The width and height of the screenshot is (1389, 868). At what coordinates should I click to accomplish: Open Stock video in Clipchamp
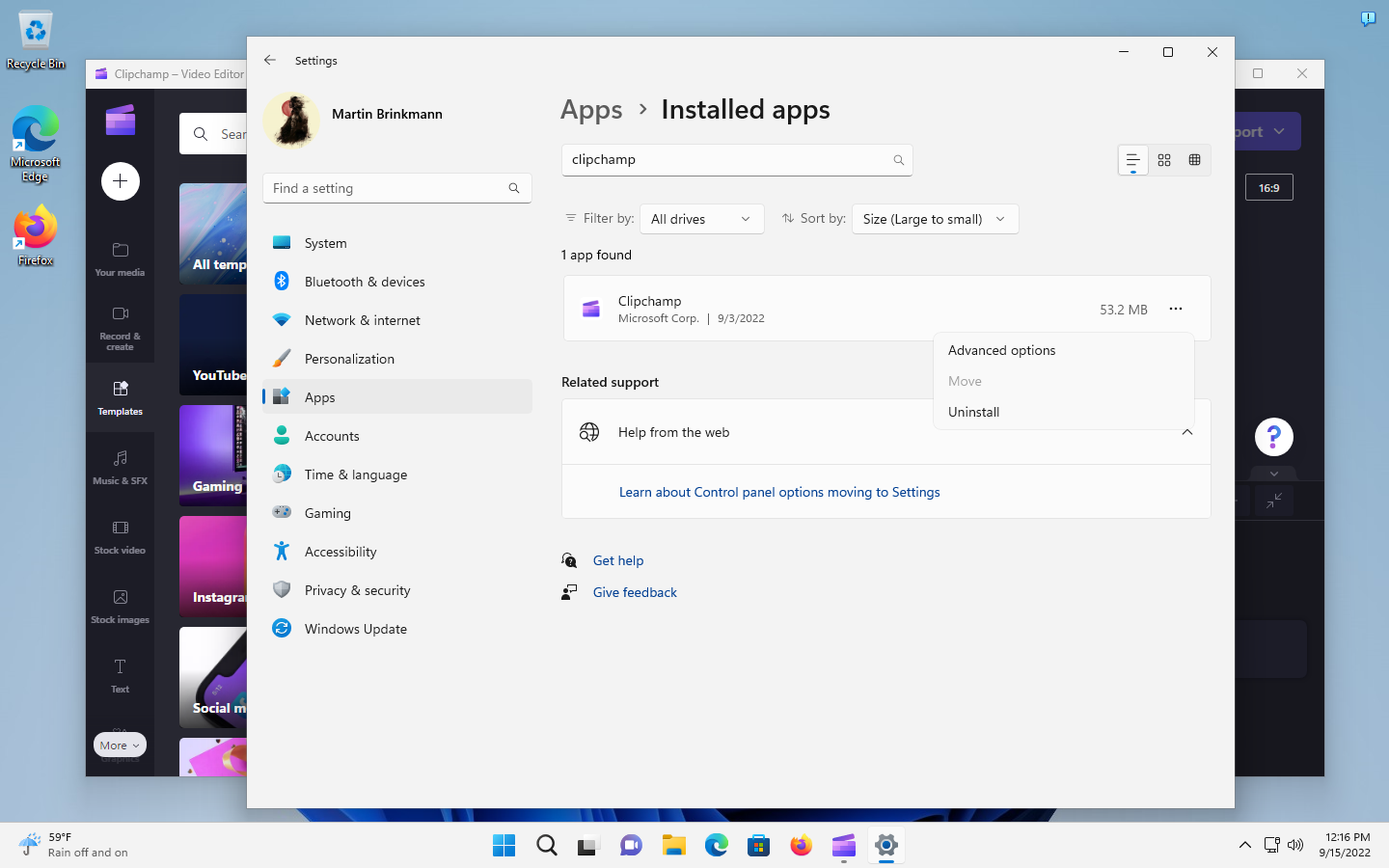point(120,536)
